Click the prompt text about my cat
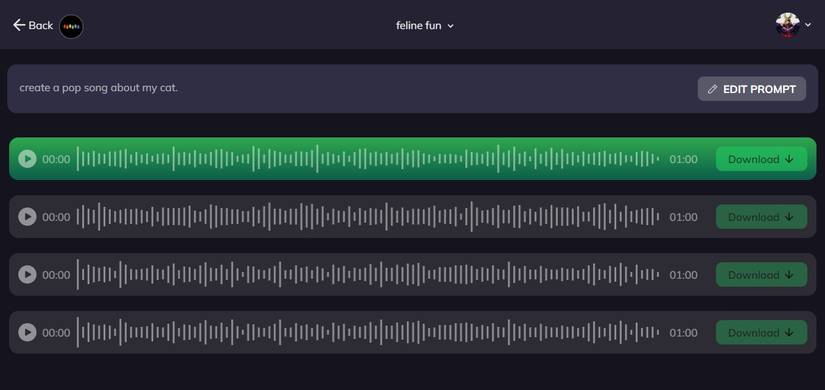Image resolution: width=825 pixels, height=390 pixels. click(99, 88)
